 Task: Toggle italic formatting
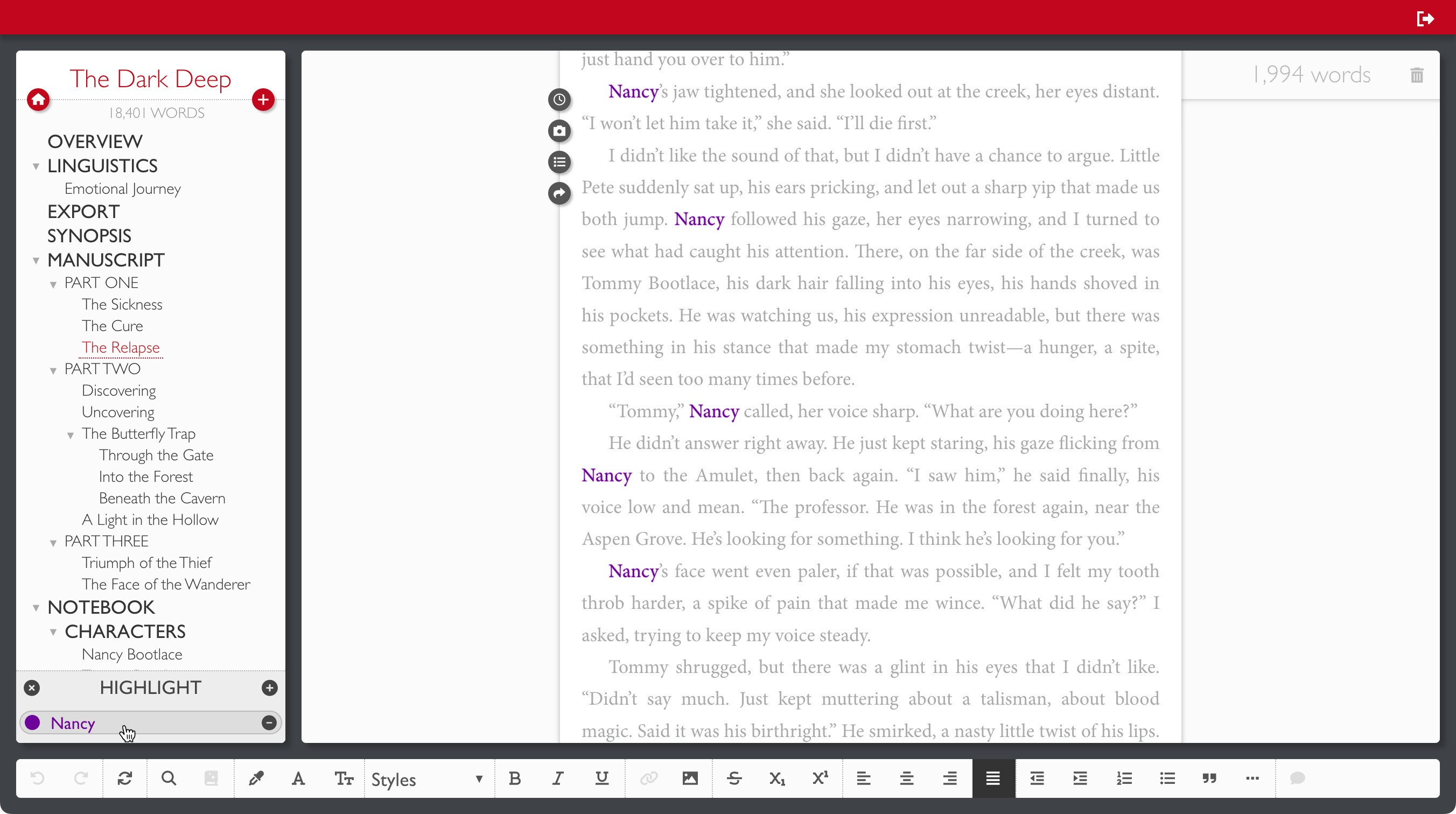coord(558,778)
